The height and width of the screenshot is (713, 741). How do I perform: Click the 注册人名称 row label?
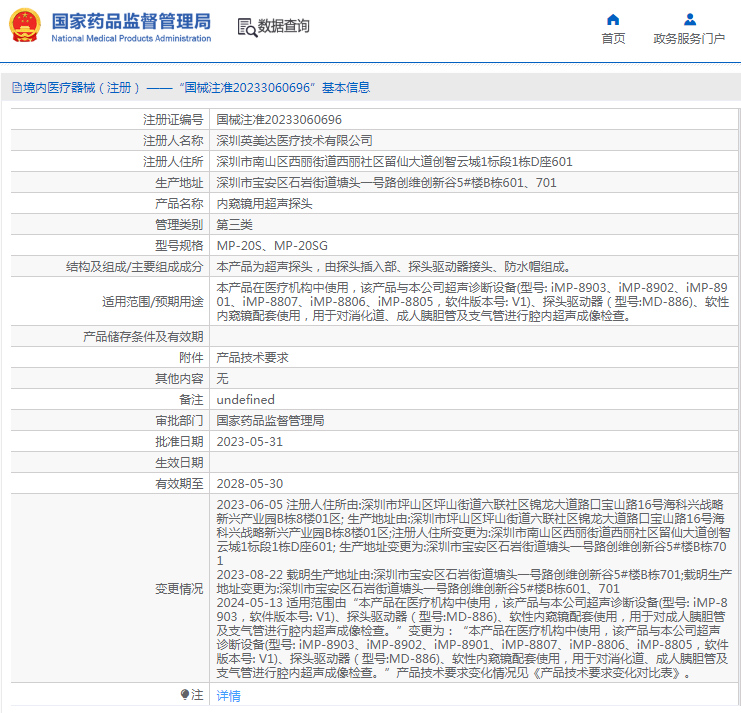tap(173, 141)
